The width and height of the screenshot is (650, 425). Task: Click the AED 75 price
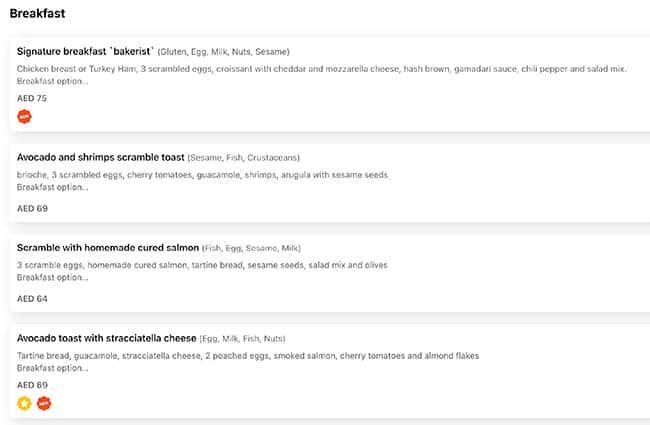point(32,98)
